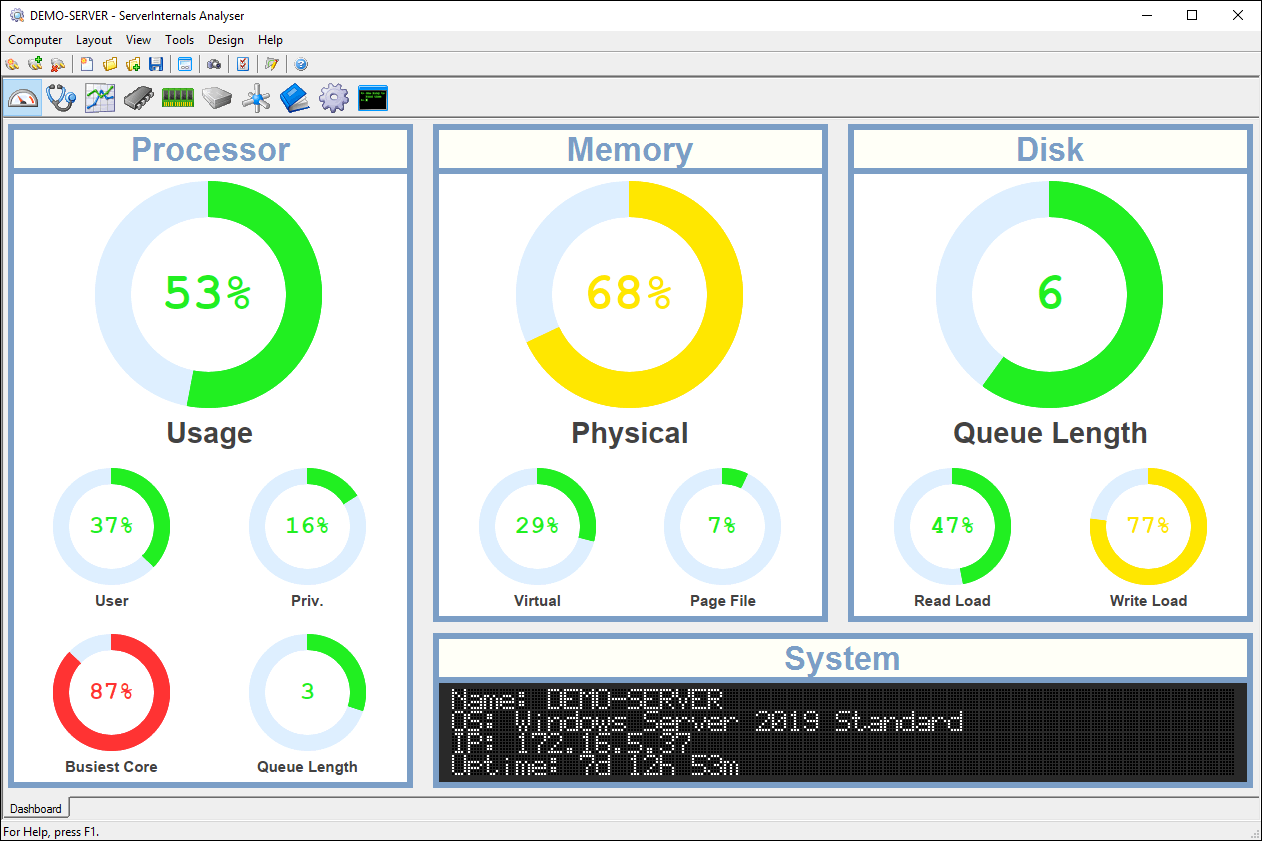Click the yellow Write Load gauge

click(x=1148, y=526)
